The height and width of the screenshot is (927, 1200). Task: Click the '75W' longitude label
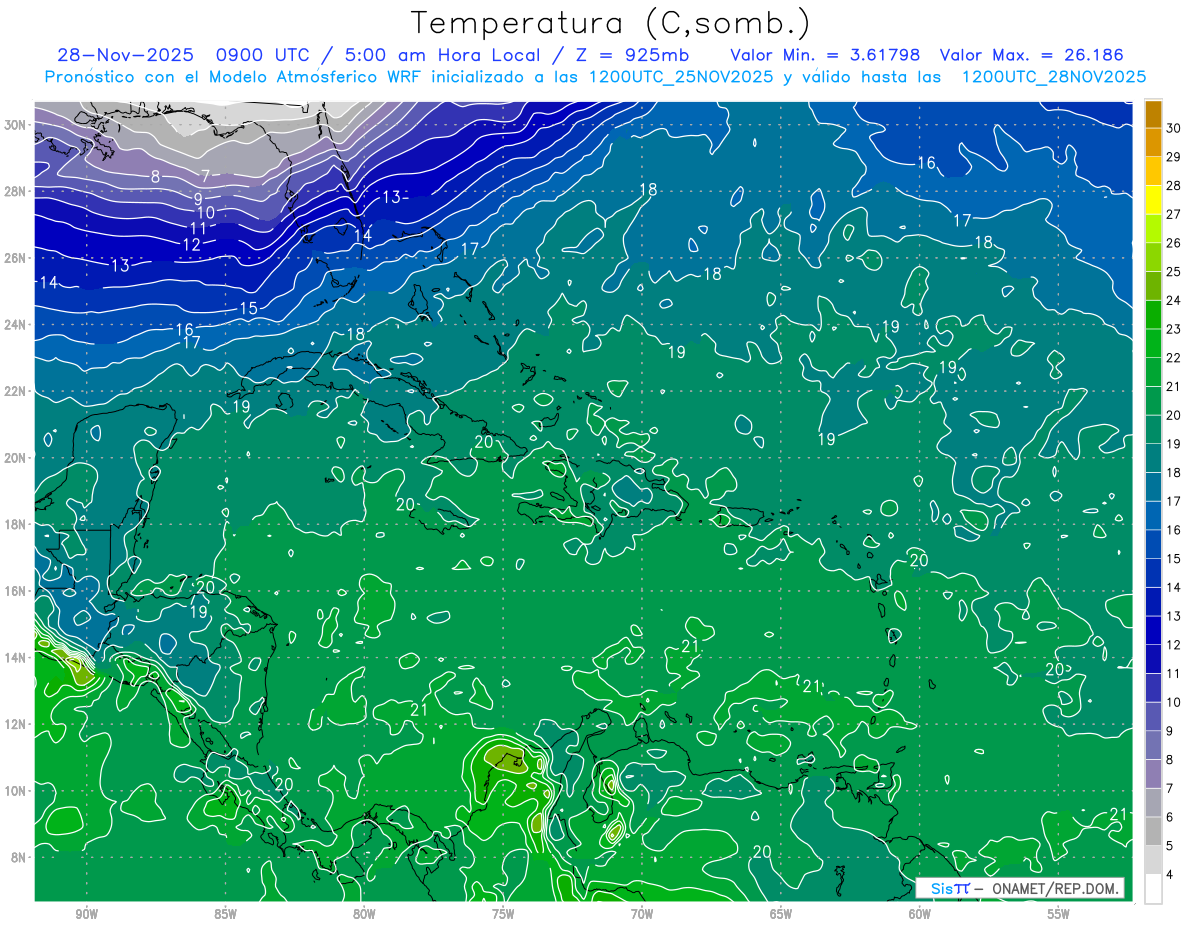(x=503, y=914)
